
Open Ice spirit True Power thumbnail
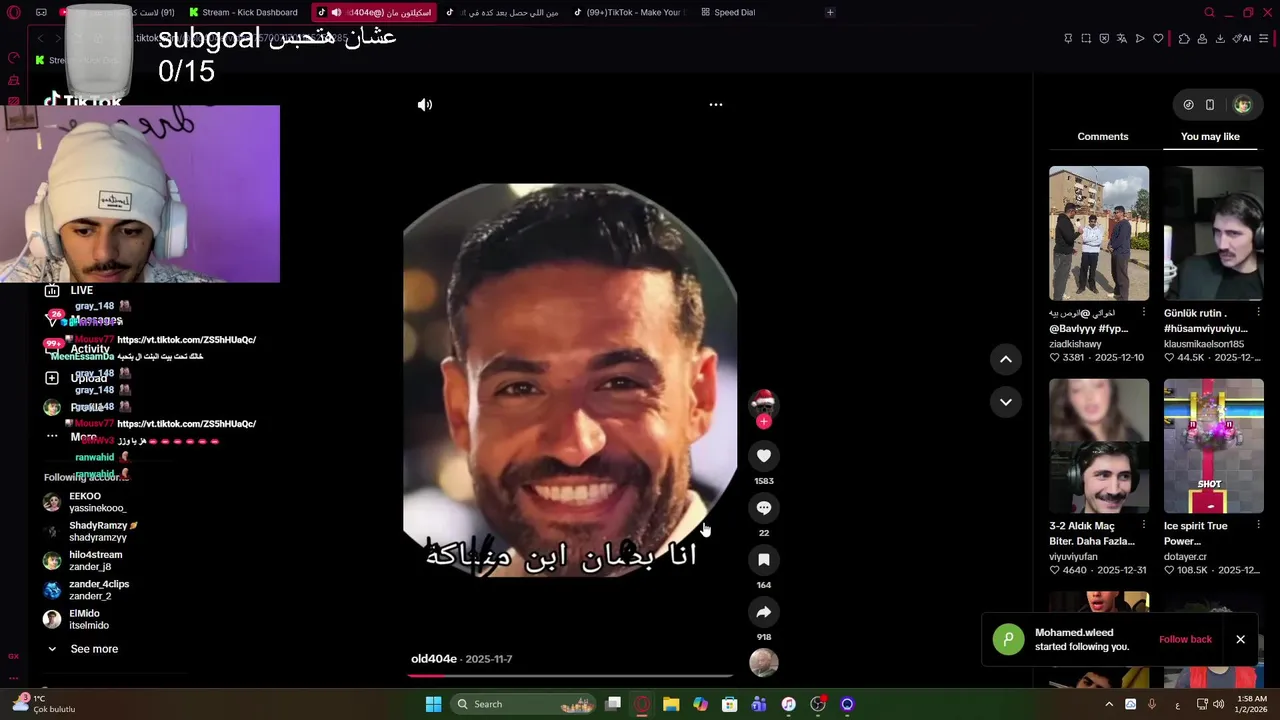[x=1214, y=446]
